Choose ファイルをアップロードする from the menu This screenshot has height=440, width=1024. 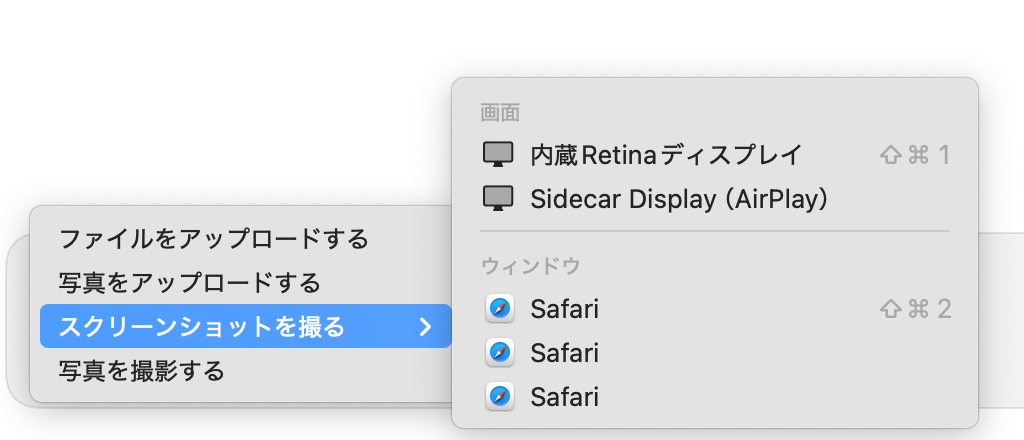[214, 239]
